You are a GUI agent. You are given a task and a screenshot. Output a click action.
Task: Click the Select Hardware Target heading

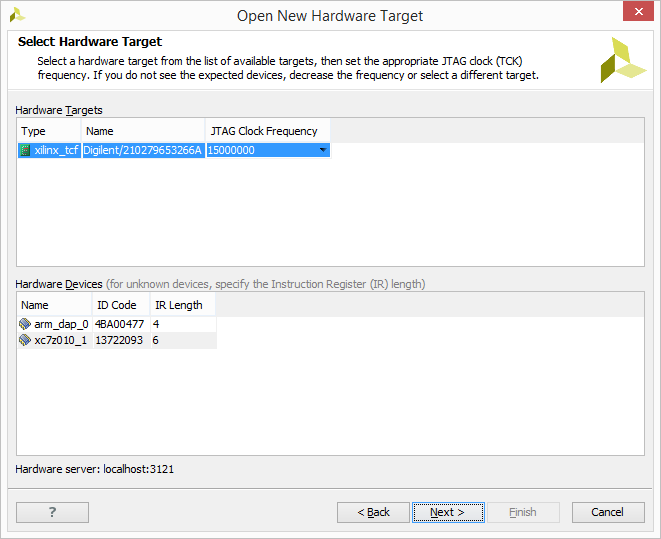[x=90, y=42]
